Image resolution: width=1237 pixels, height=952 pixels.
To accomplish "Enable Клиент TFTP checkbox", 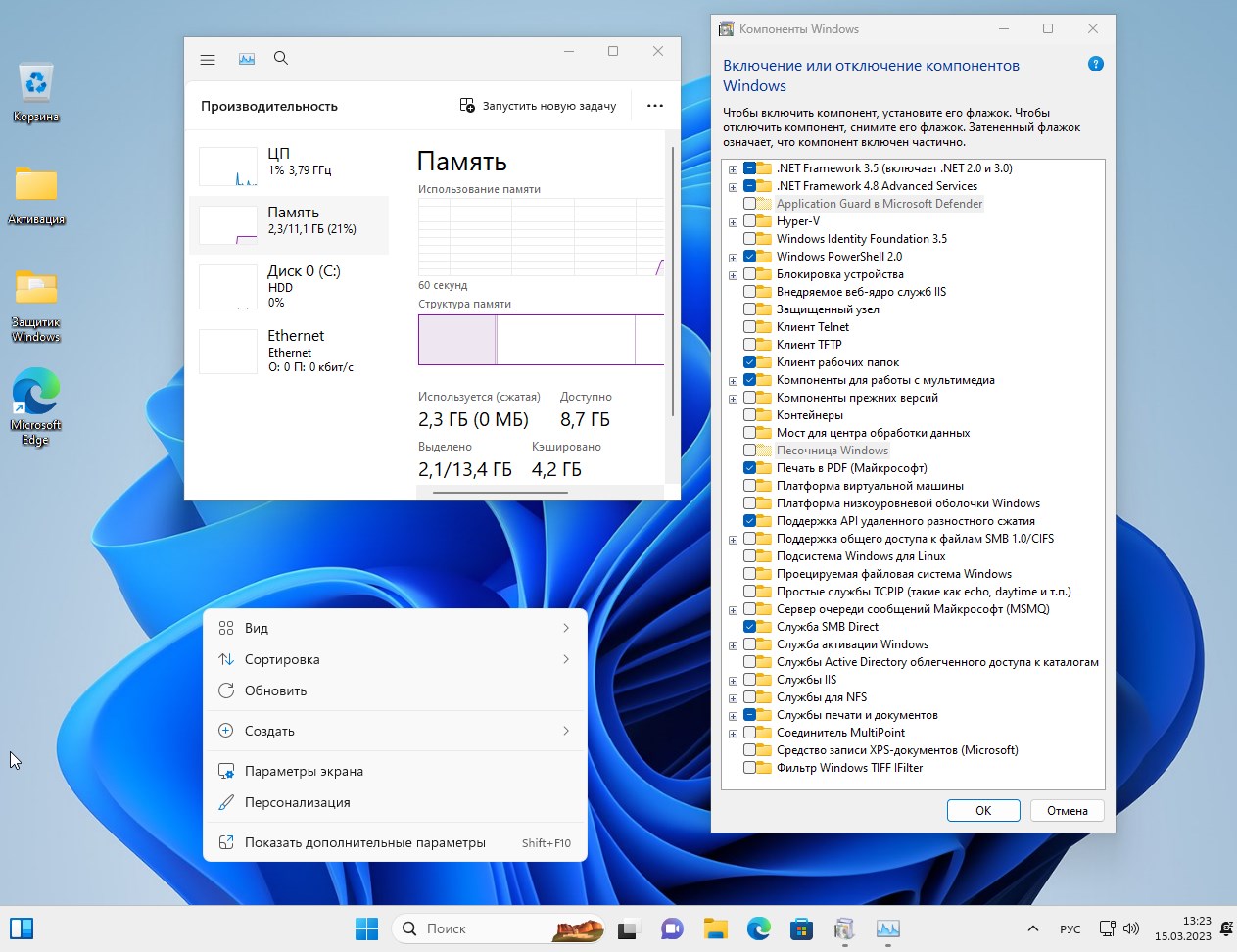I will 749,345.
